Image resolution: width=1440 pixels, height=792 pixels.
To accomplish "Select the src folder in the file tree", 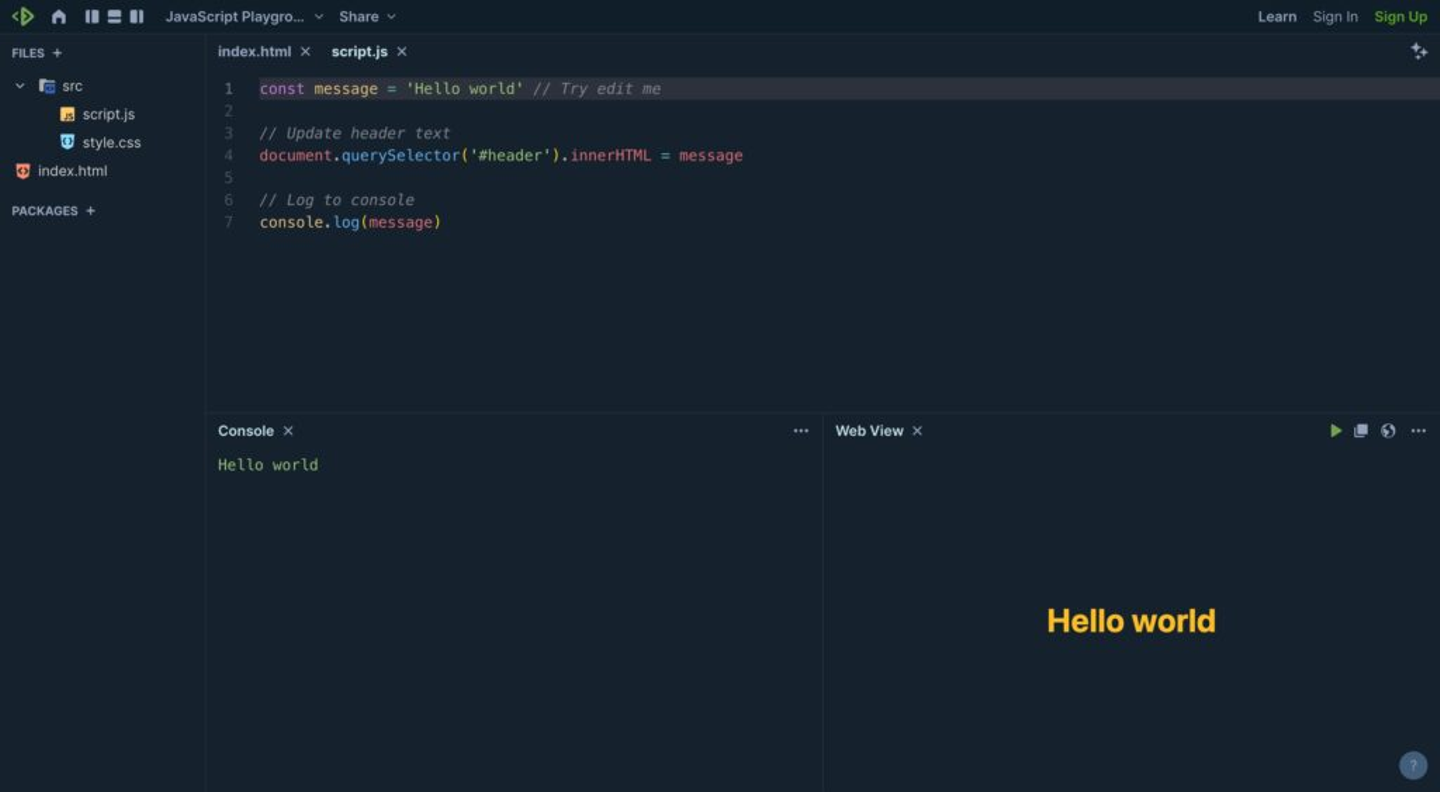I will 60,86.
